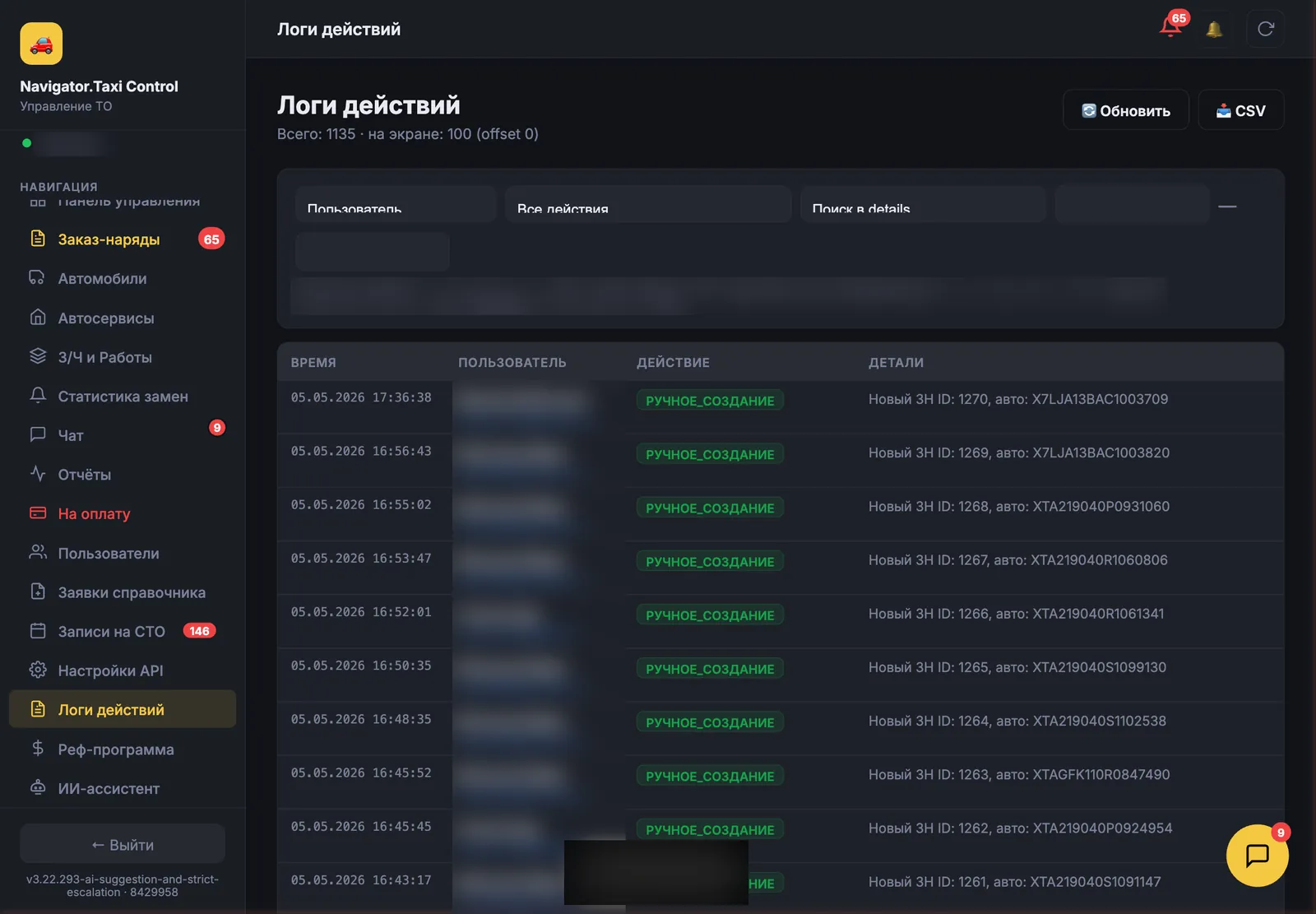
Task: Click the Автомобили car icon
Action: (38, 278)
